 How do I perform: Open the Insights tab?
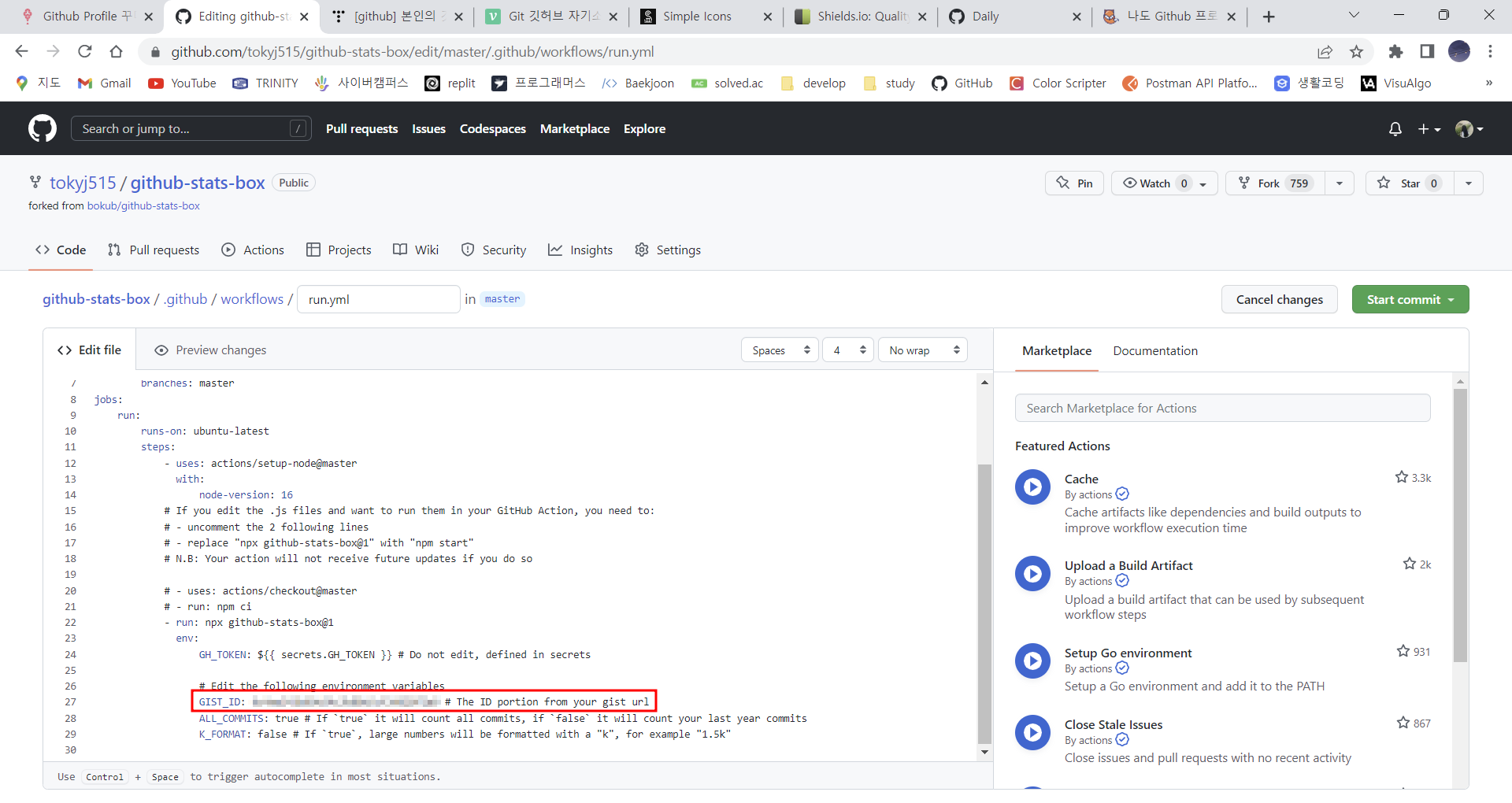point(580,250)
